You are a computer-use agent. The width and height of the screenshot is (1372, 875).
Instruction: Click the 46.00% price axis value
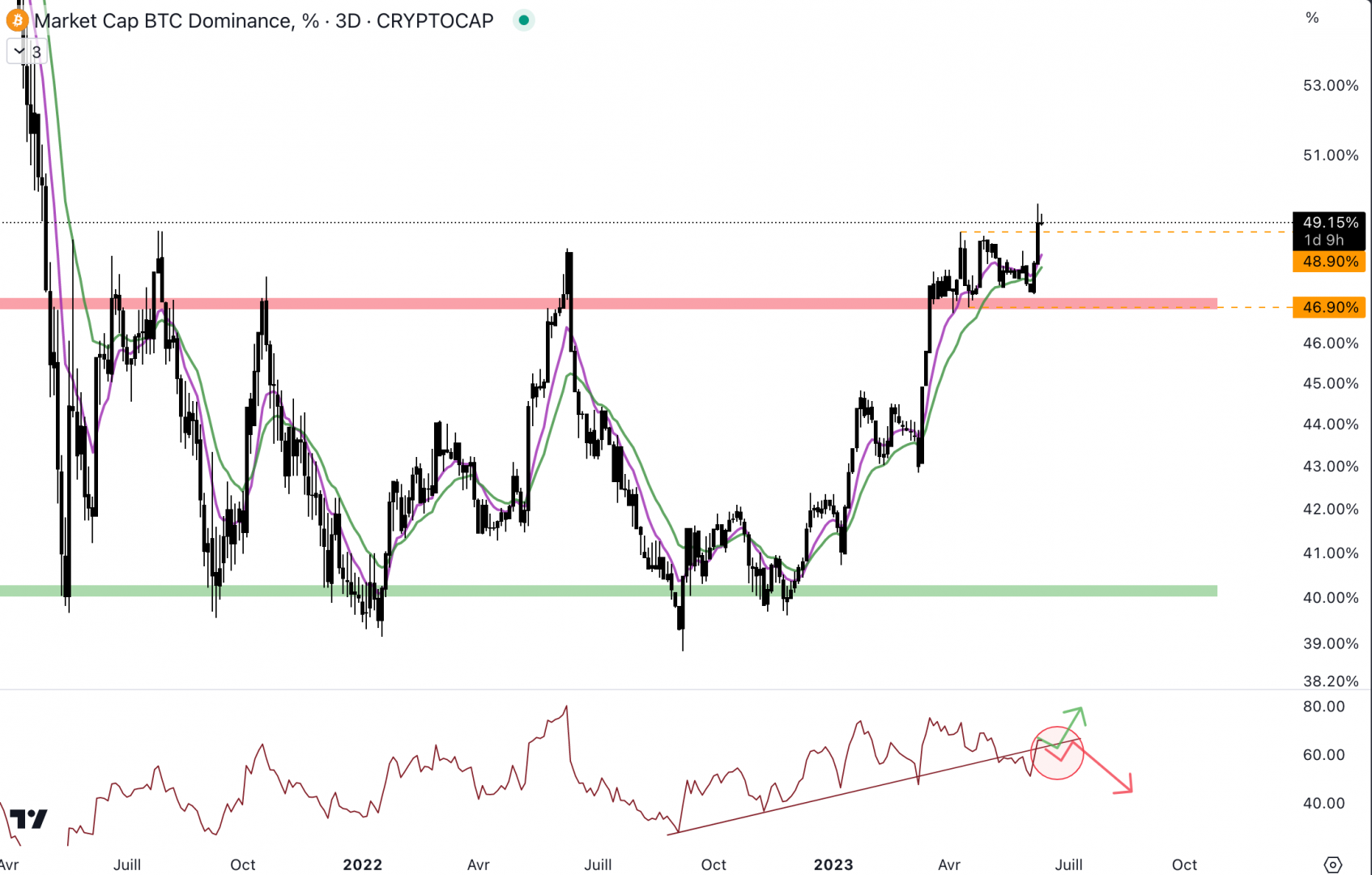coord(1330,343)
